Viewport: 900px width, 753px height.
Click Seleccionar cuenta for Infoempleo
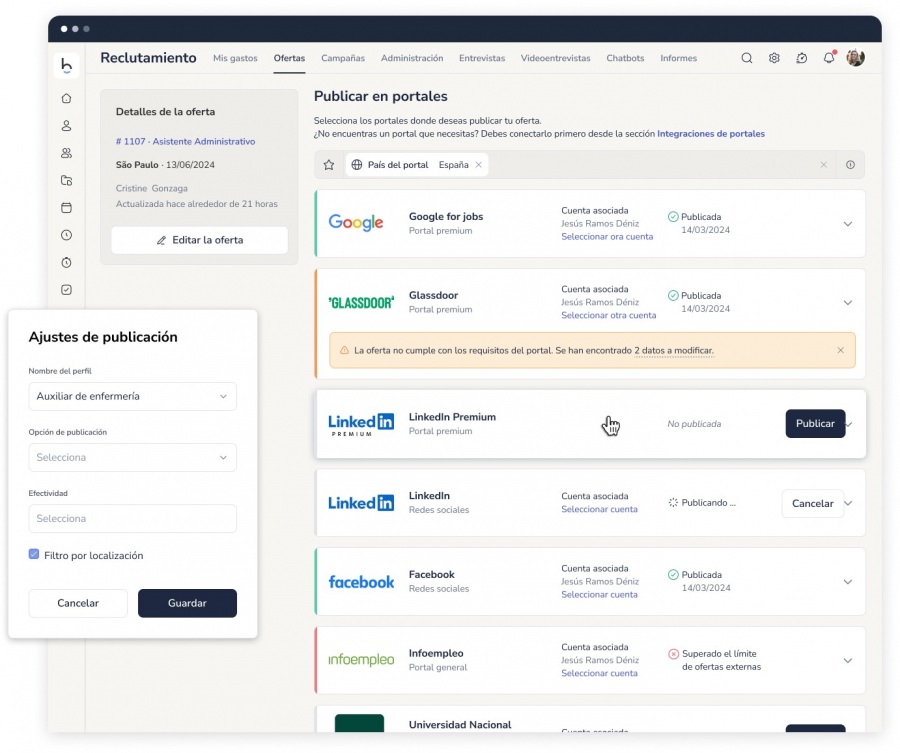599,673
